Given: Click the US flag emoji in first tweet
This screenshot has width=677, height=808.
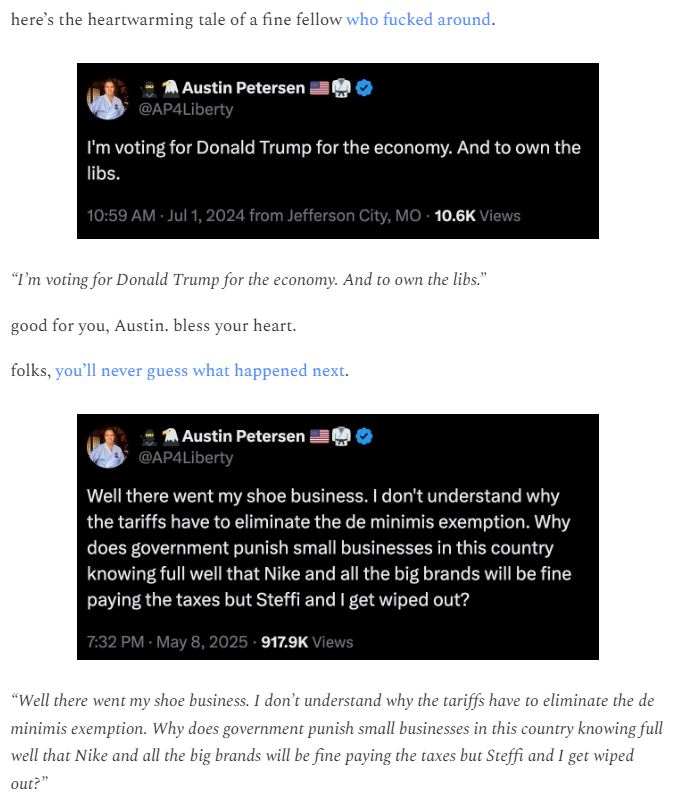Looking at the screenshot, I should (x=319, y=88).
